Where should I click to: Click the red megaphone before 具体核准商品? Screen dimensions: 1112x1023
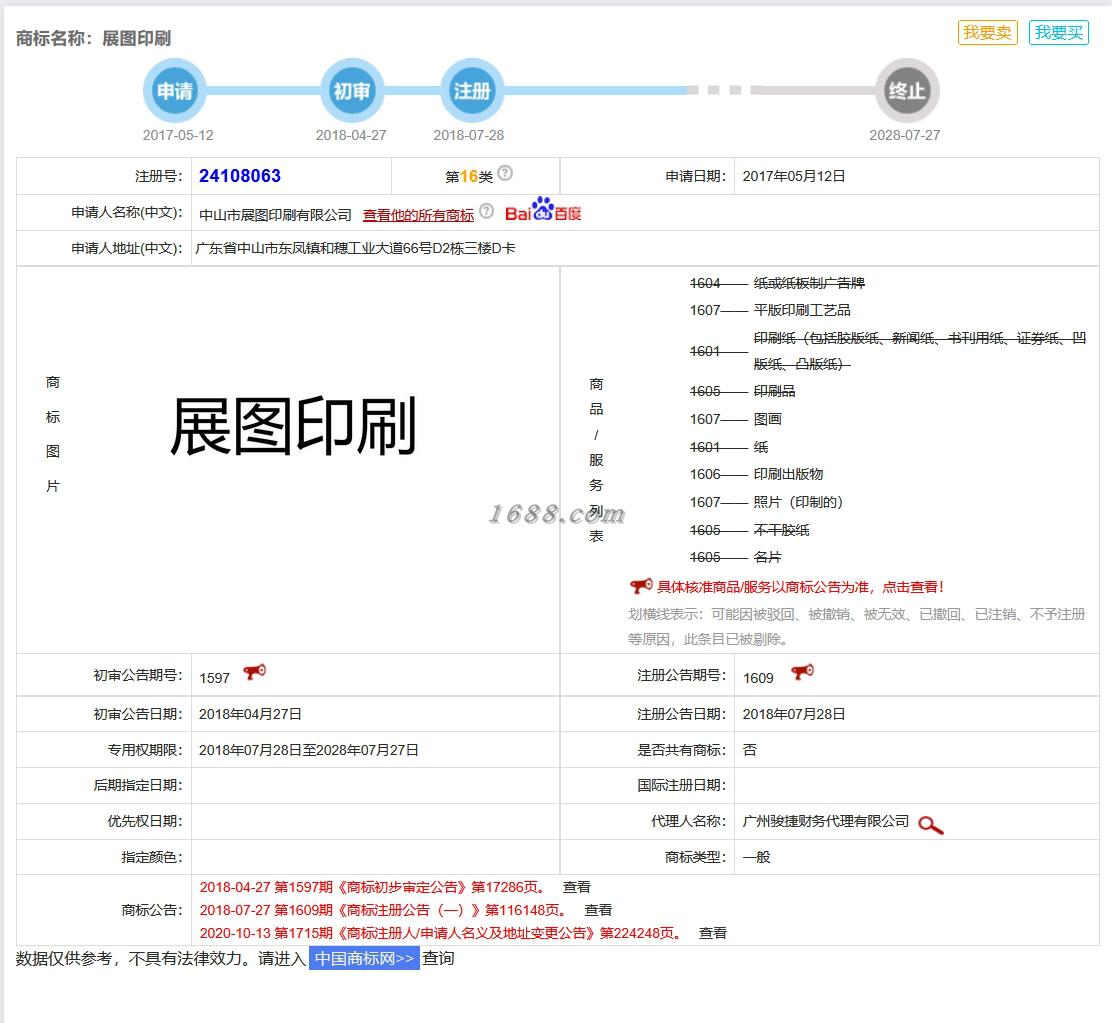point(640,586)
